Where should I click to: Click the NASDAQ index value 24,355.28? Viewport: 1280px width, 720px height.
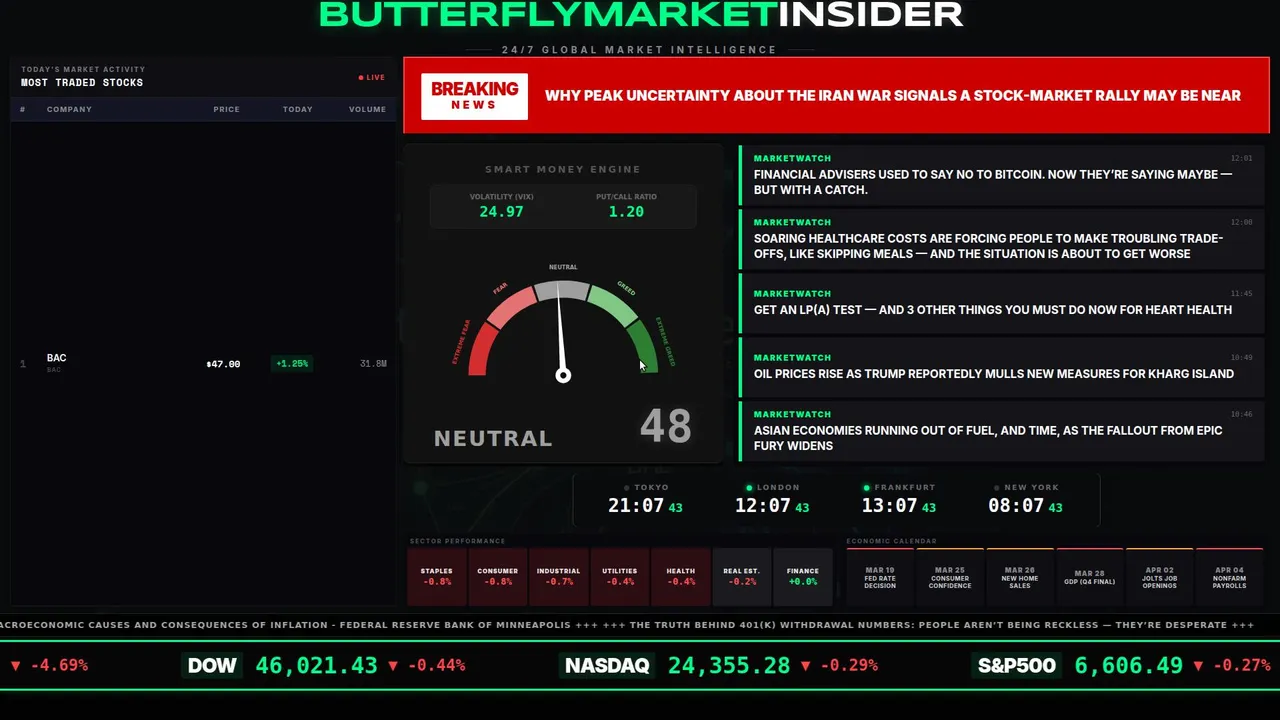tap(729, 666)
